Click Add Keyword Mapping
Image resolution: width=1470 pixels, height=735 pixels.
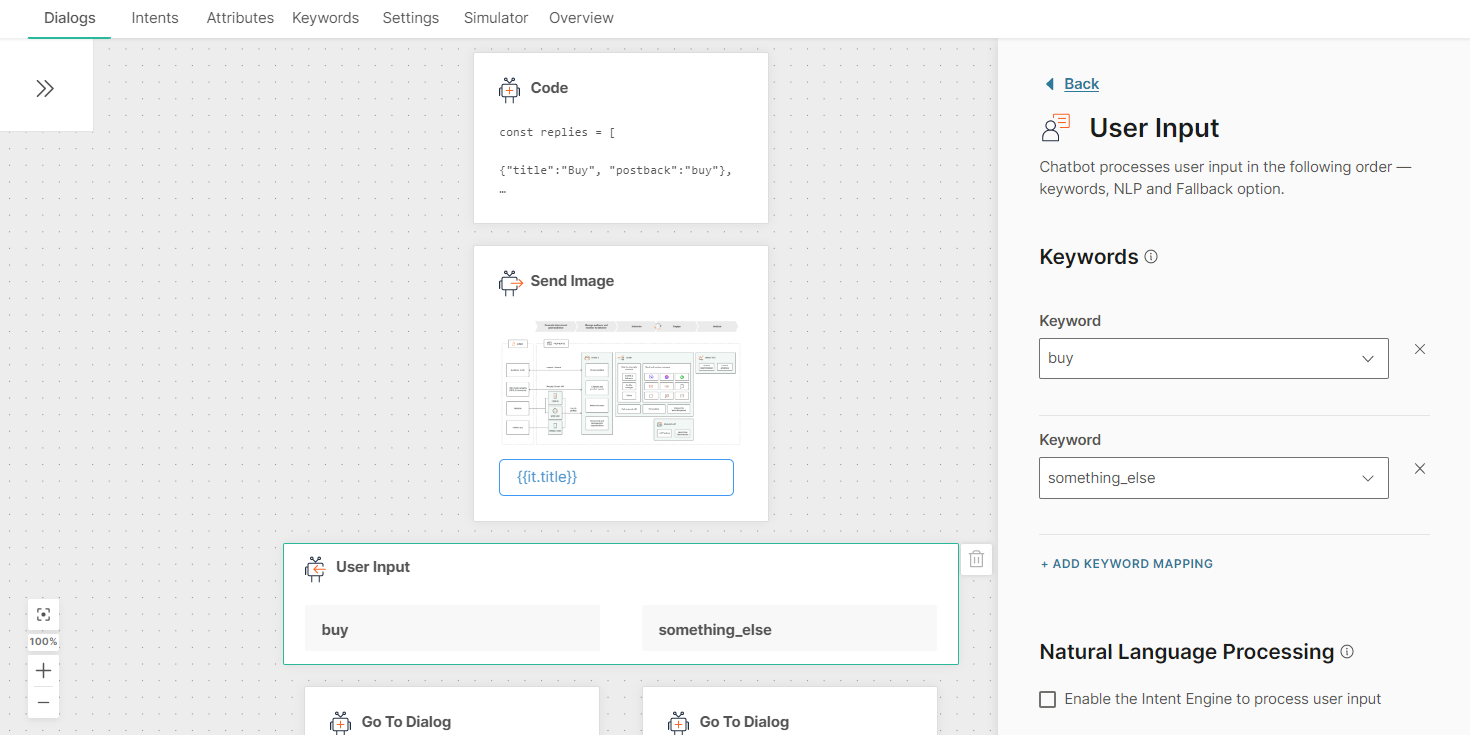point(1127,564)
